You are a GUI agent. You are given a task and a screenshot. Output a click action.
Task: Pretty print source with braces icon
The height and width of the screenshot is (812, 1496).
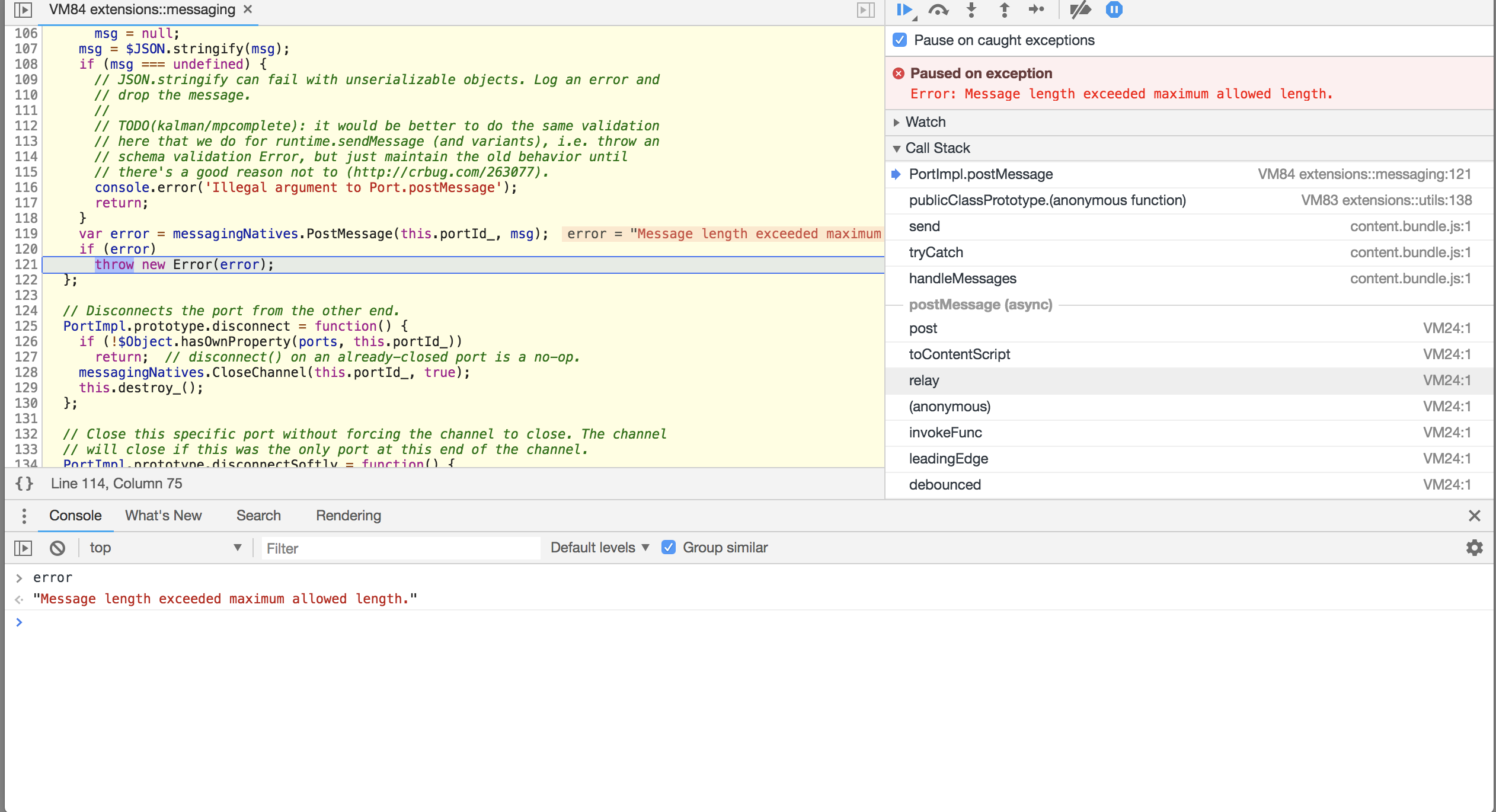click(24, 484)
